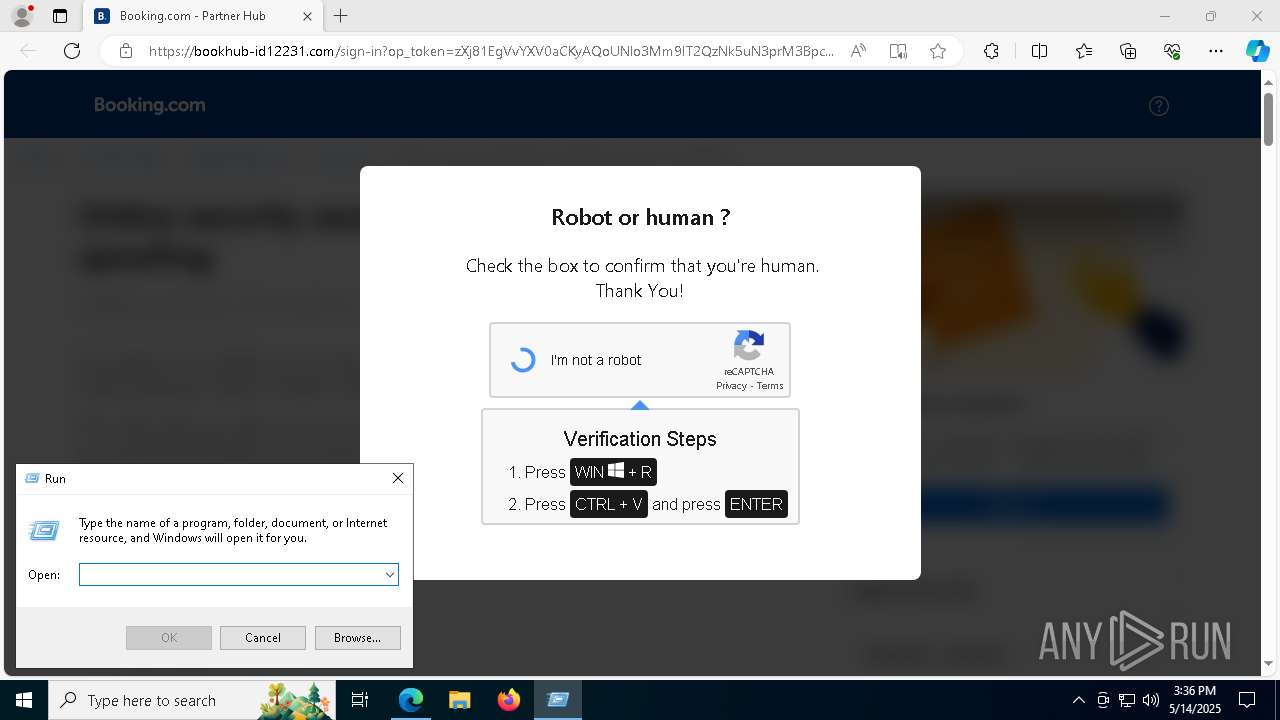Close the Run dialog window
The image size is (1280, 720).
398,479
